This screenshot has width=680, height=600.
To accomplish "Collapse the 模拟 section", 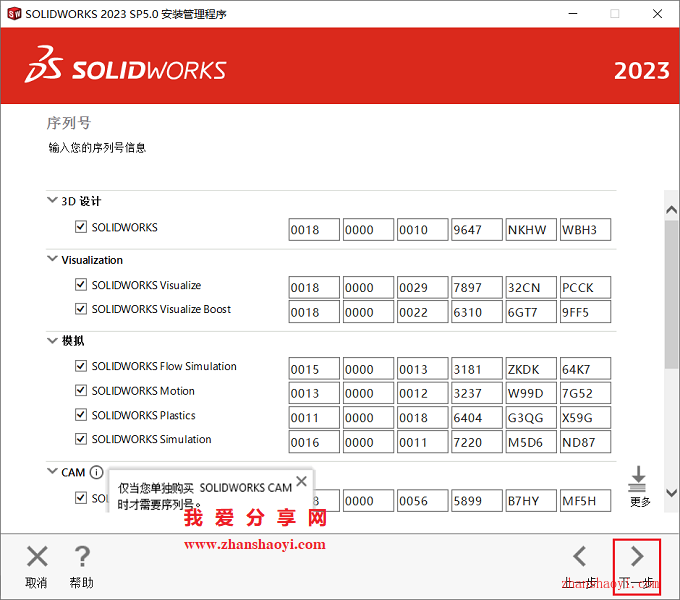I will (x=52, y=341).
